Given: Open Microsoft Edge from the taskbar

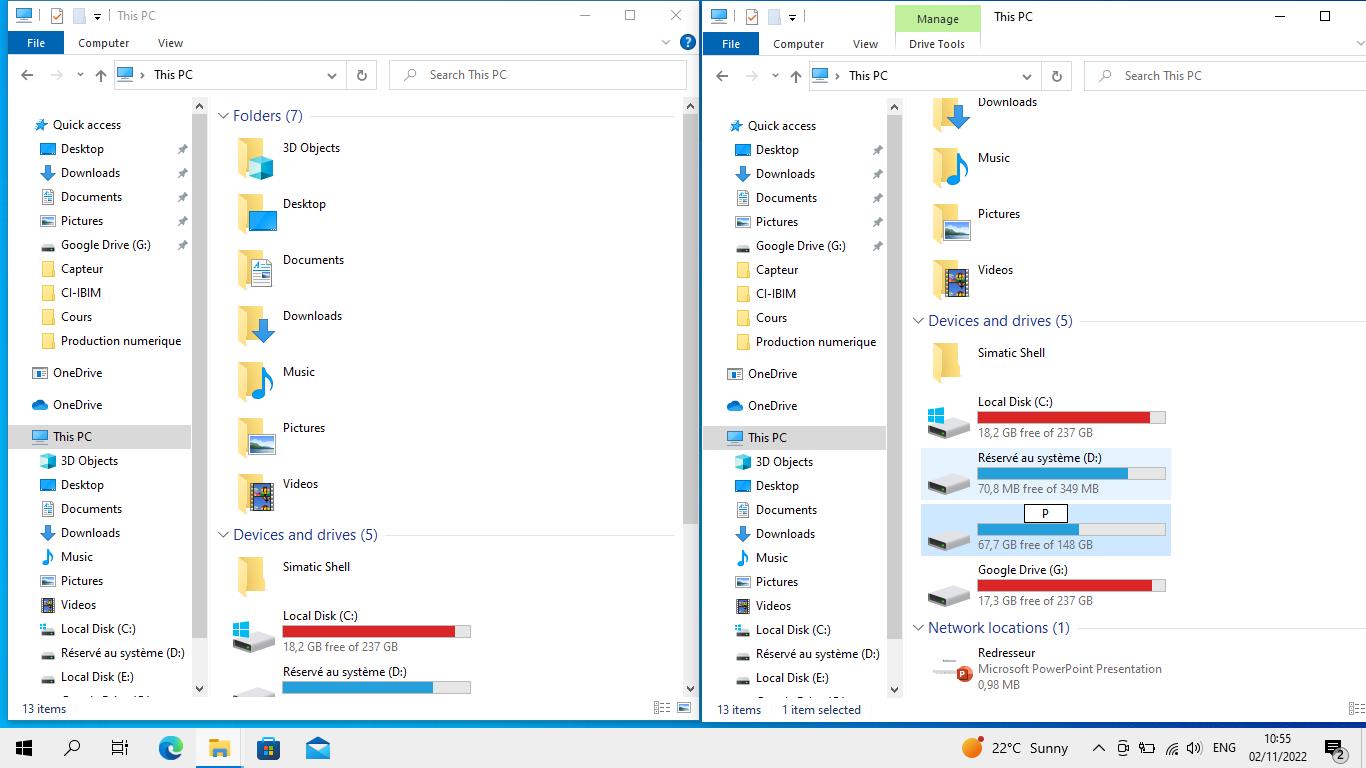Looking at the screenshot, I should pyautogui.click(x=171, y=748).
